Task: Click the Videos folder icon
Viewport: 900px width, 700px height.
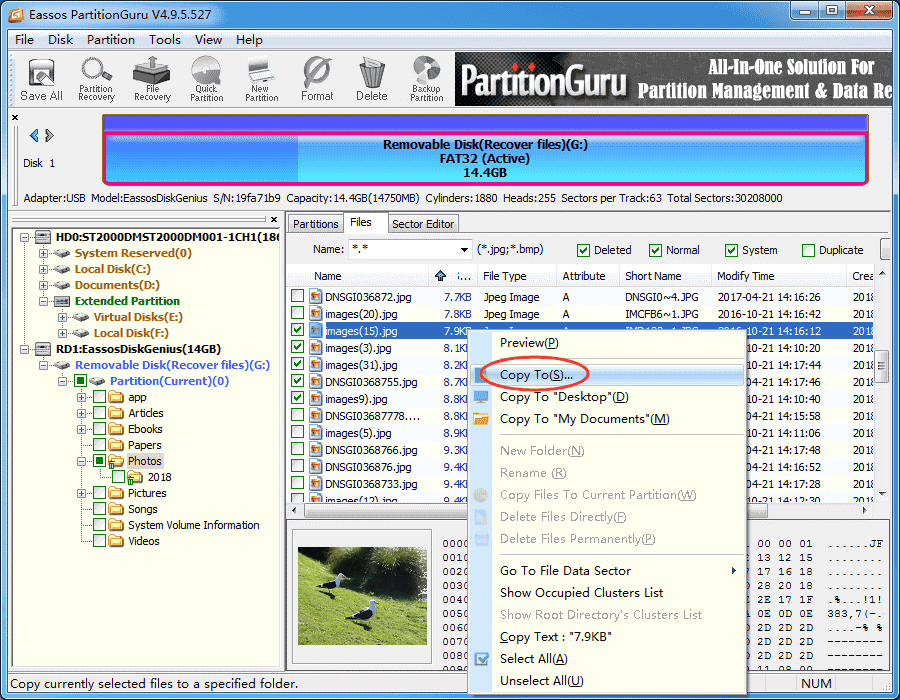Action: (117, 541)
